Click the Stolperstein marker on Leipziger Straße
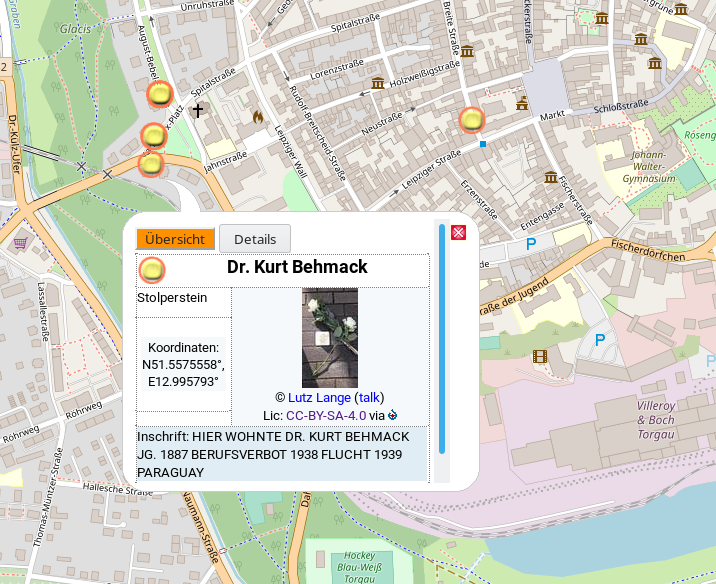This screenshot has width=716, height=584. click(472, 120)
